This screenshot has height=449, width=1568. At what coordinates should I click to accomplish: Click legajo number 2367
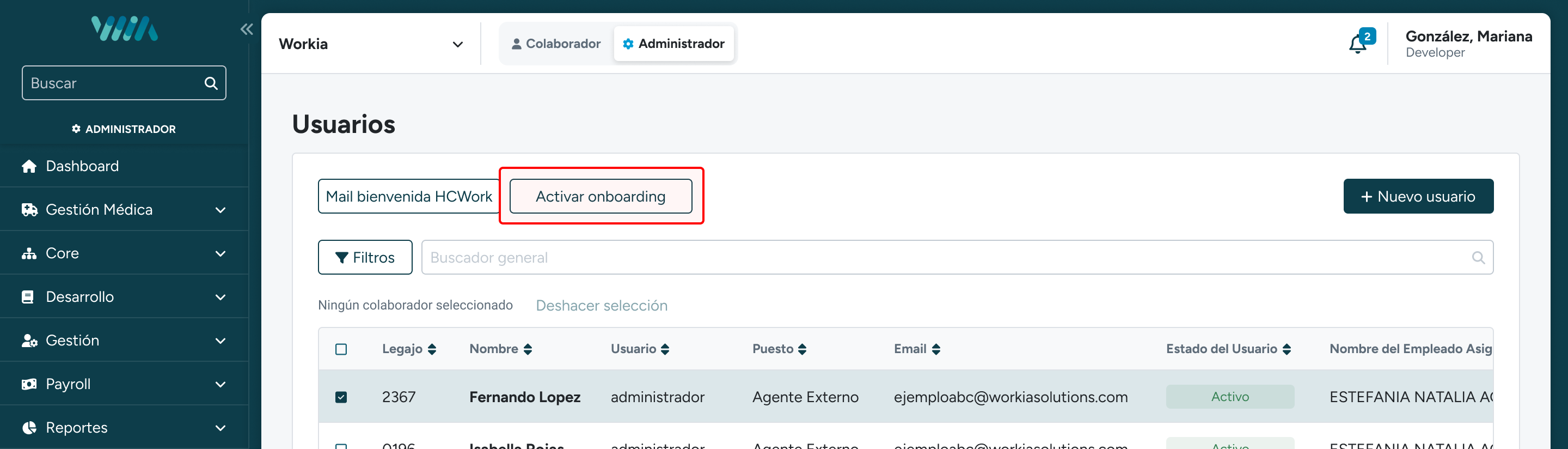pyautogui.click(x=399, y=397)
